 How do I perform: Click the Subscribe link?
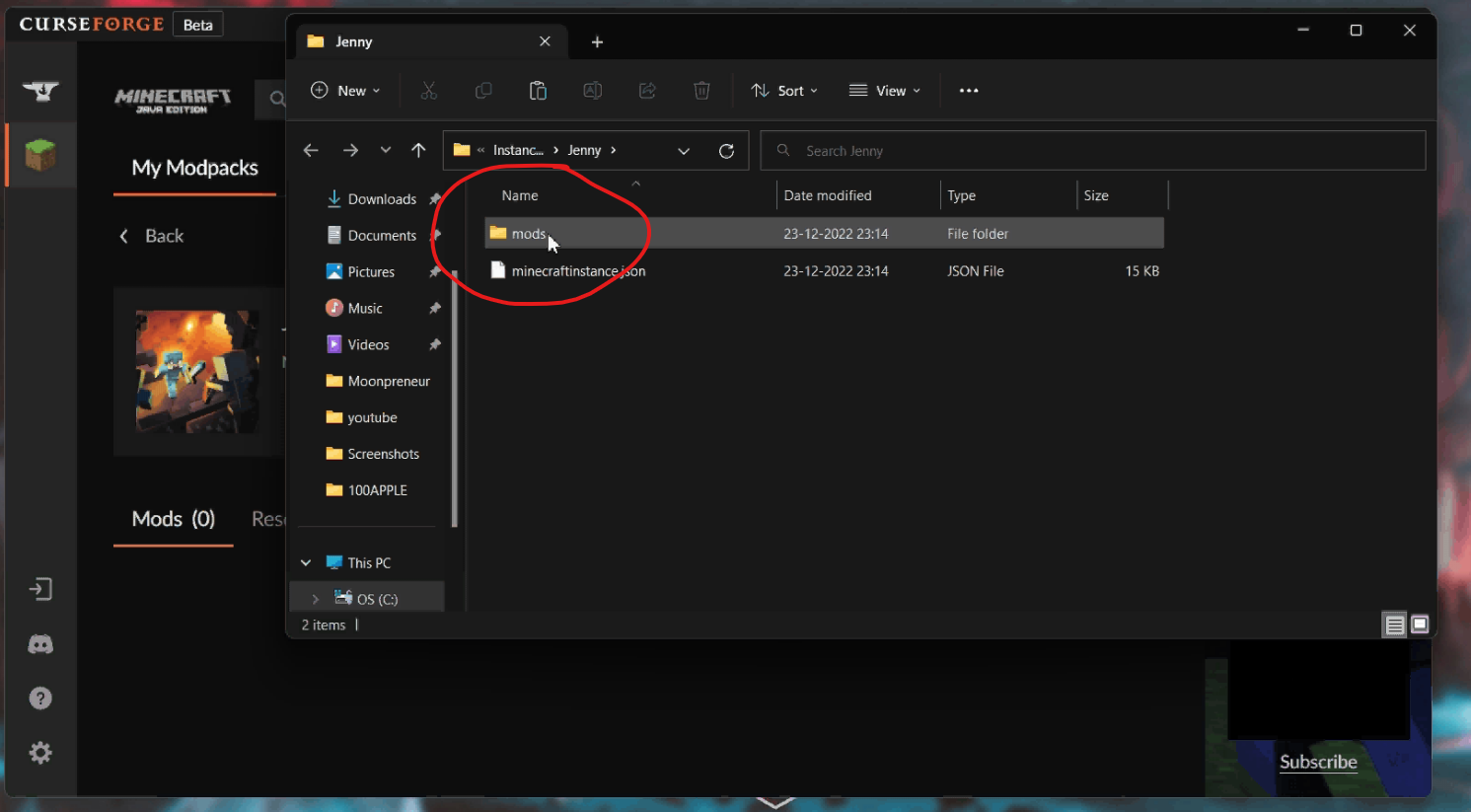[x=1318, y=762]
